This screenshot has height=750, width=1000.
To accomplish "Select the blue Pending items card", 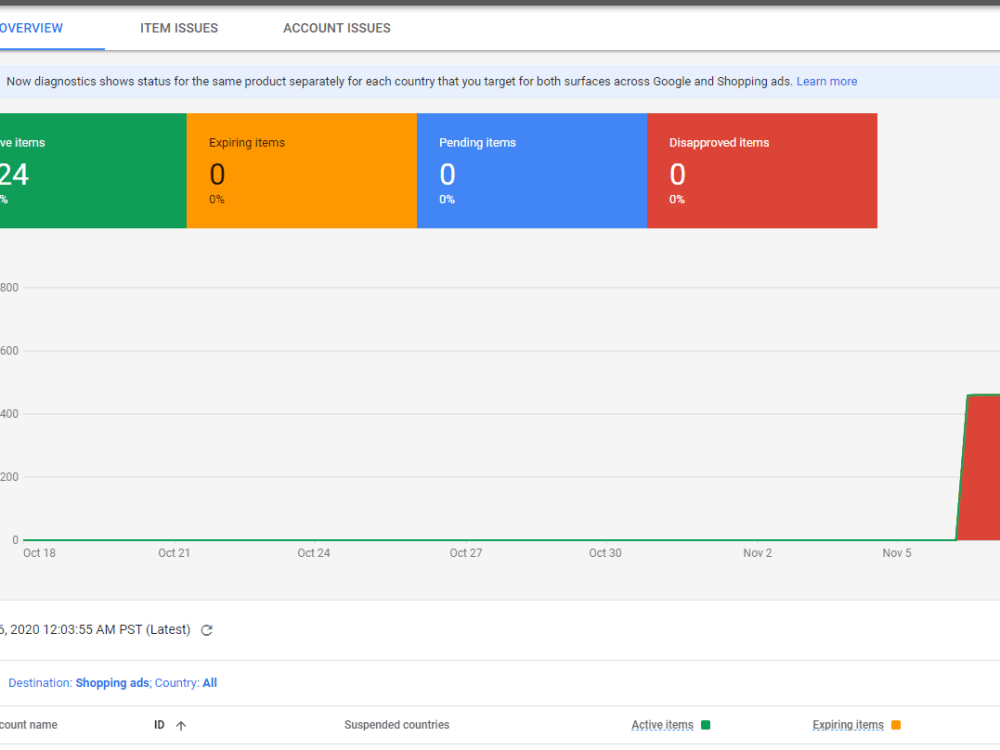I will click(532, 171).
